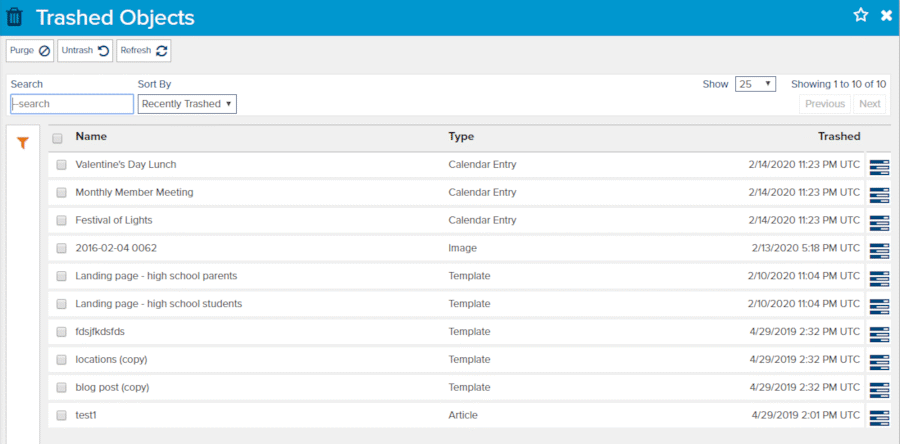Click the trash can icon in title bar
900x444 pixels.
pyautogui.click(x=14, y=17)
